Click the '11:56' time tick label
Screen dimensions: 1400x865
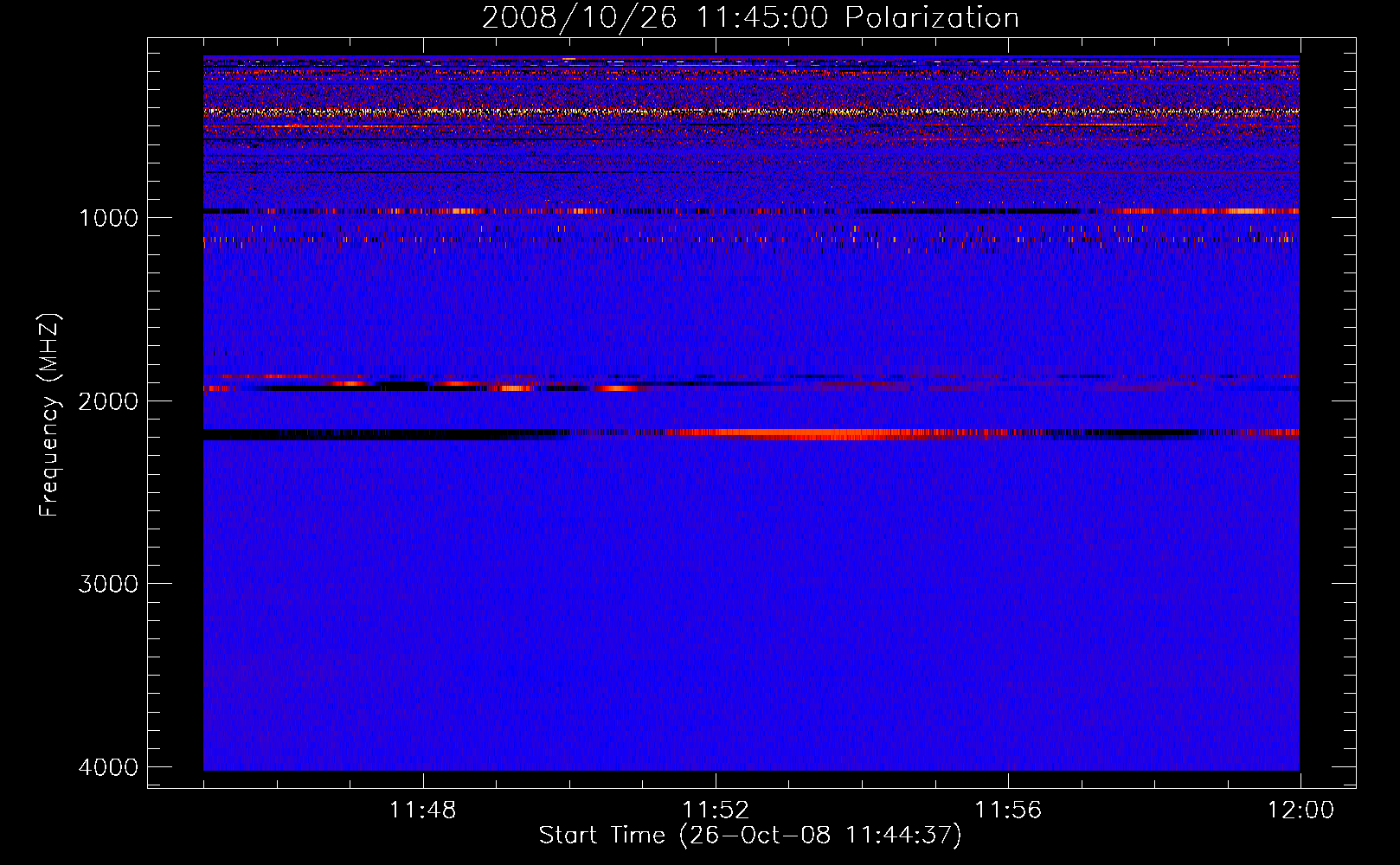pos(1008,811)
